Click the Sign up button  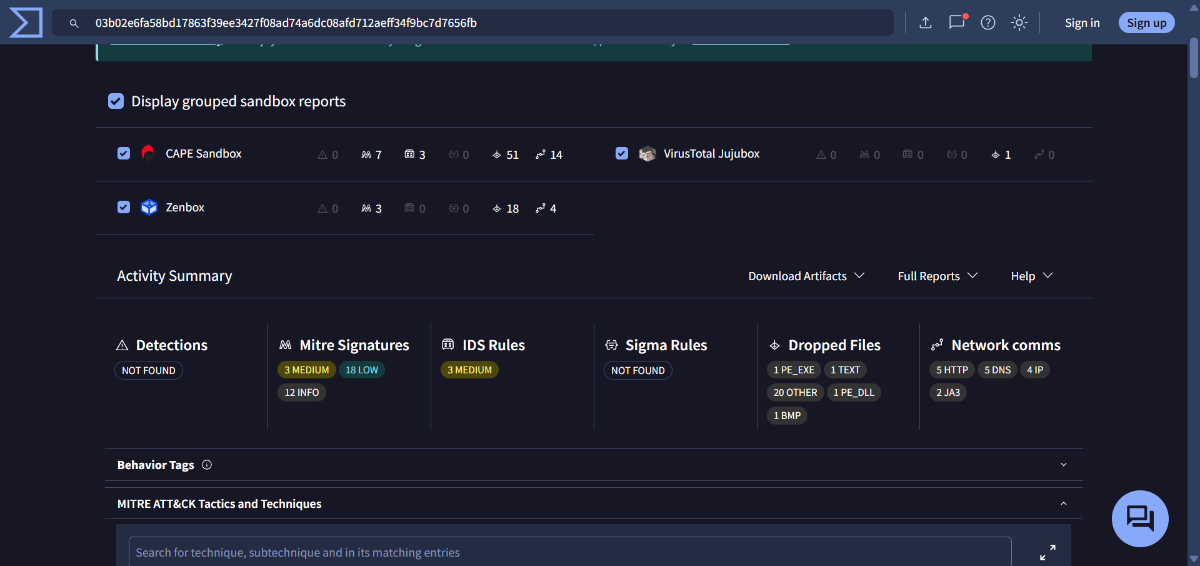(x=1147, y=23)
